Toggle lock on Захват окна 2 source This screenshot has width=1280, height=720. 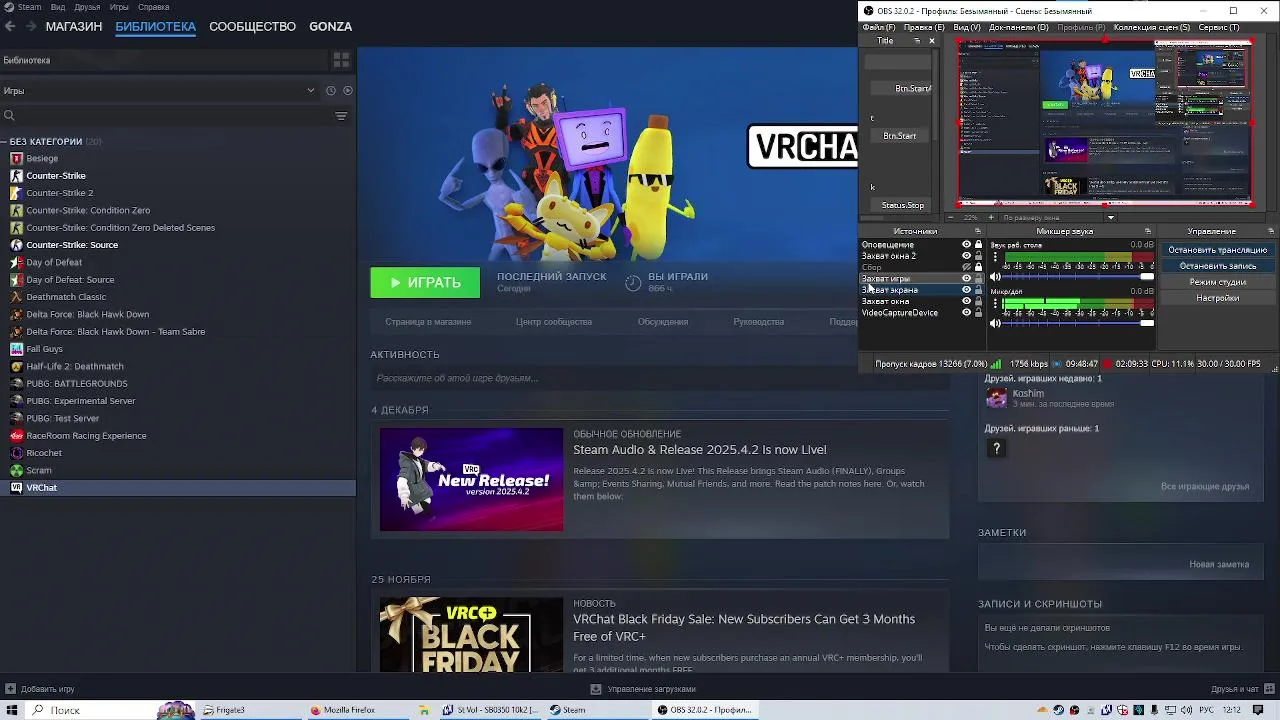pos(978,256)
